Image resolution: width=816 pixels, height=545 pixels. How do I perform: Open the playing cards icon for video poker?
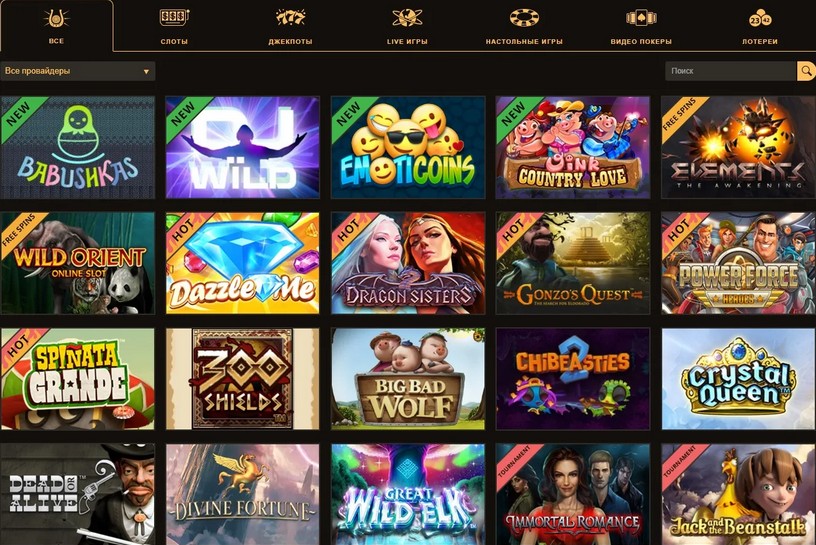click(641, 18)
